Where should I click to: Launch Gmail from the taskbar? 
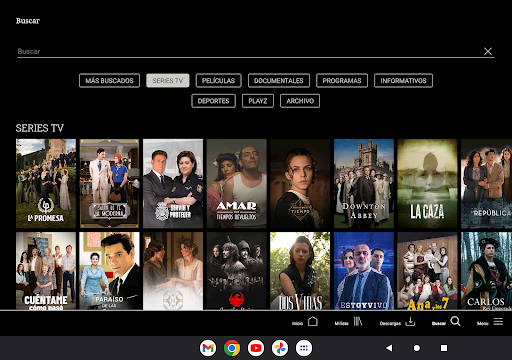tap(208, 348)
